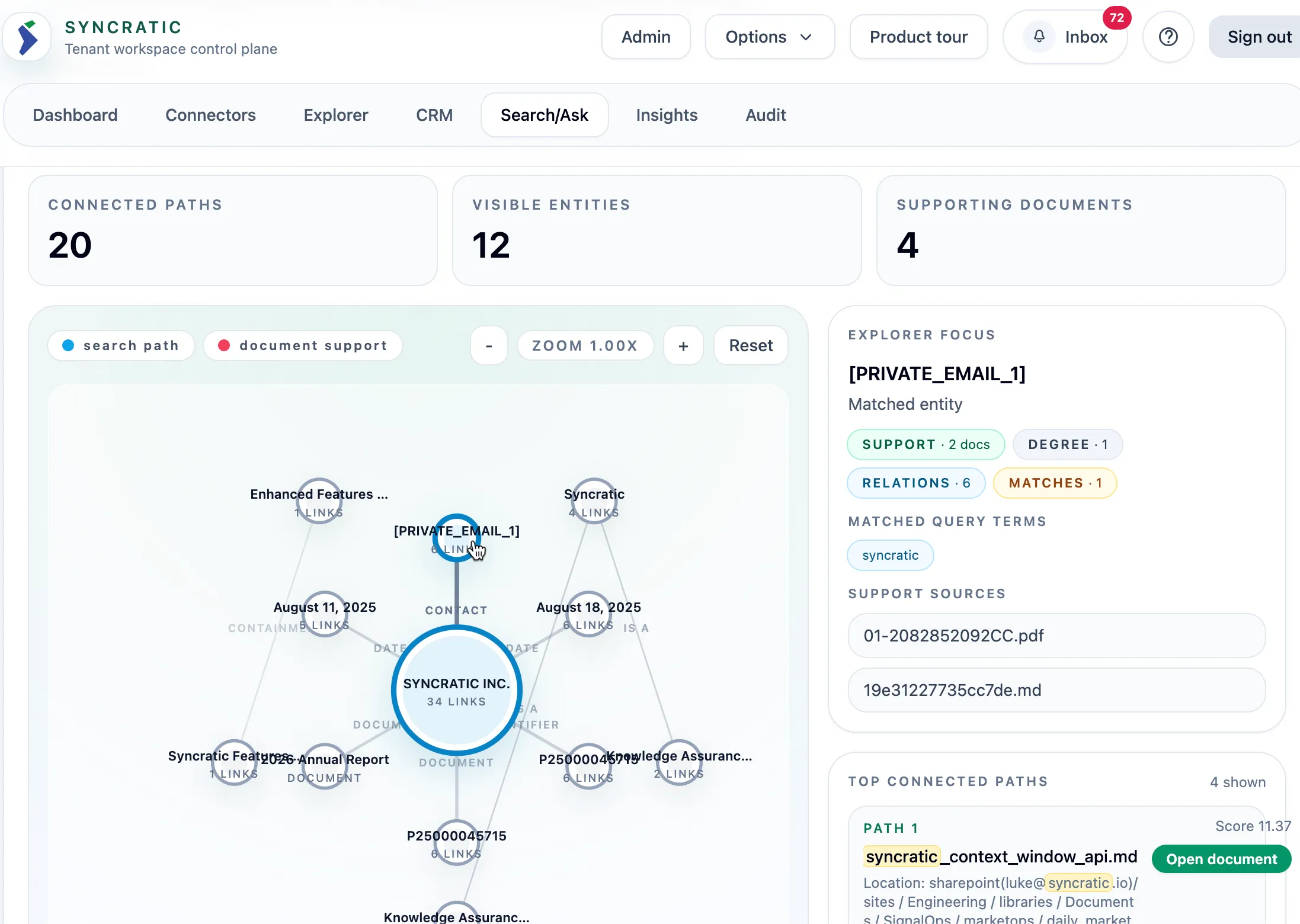
Task: Open document for Path 1
Action: pyautogui.click(x=1221, y=859)
